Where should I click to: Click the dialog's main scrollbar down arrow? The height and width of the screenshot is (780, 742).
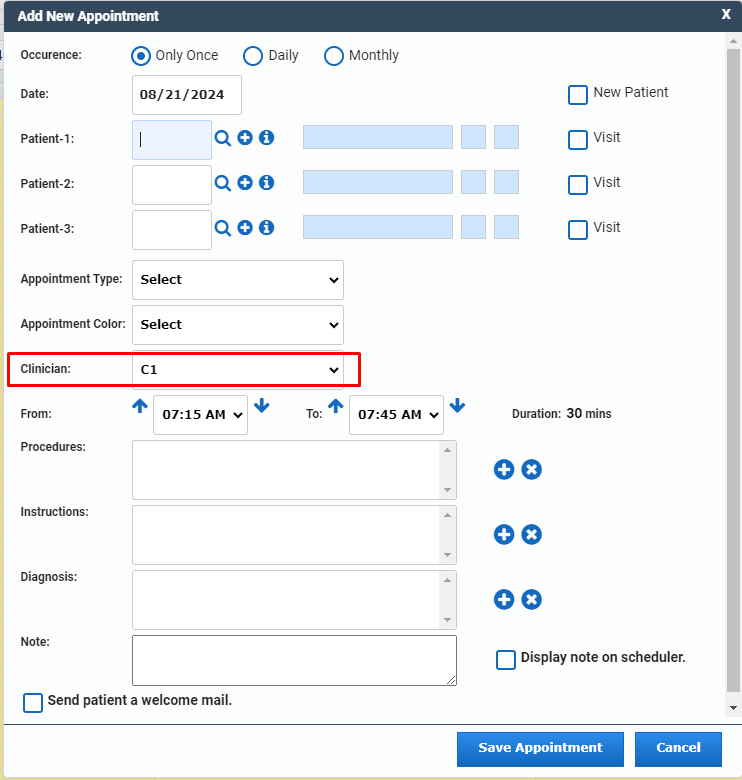click(x=733, y=708)
